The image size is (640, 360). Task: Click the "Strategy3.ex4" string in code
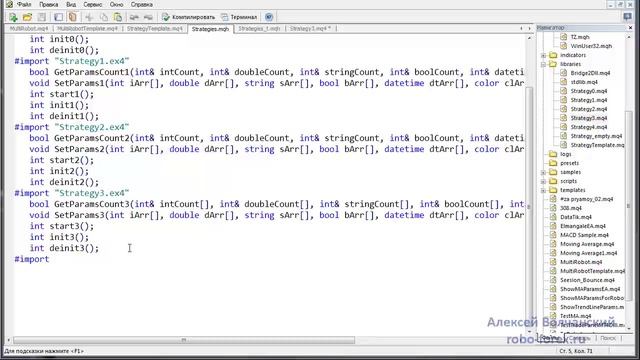click(x=92, y=193)
